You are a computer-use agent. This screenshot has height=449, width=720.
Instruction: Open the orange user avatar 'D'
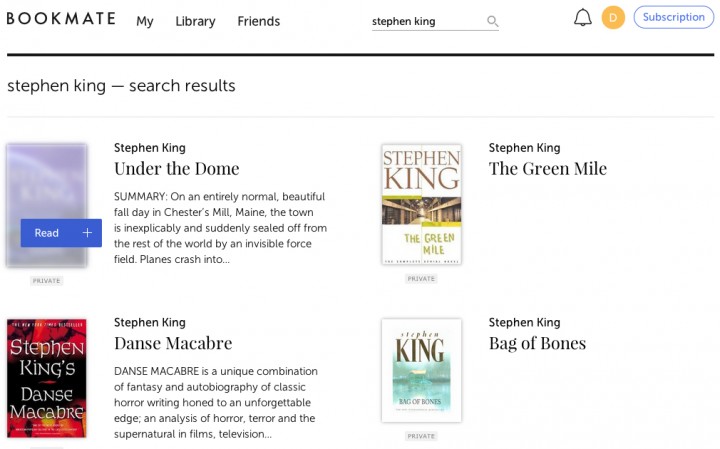613,17
